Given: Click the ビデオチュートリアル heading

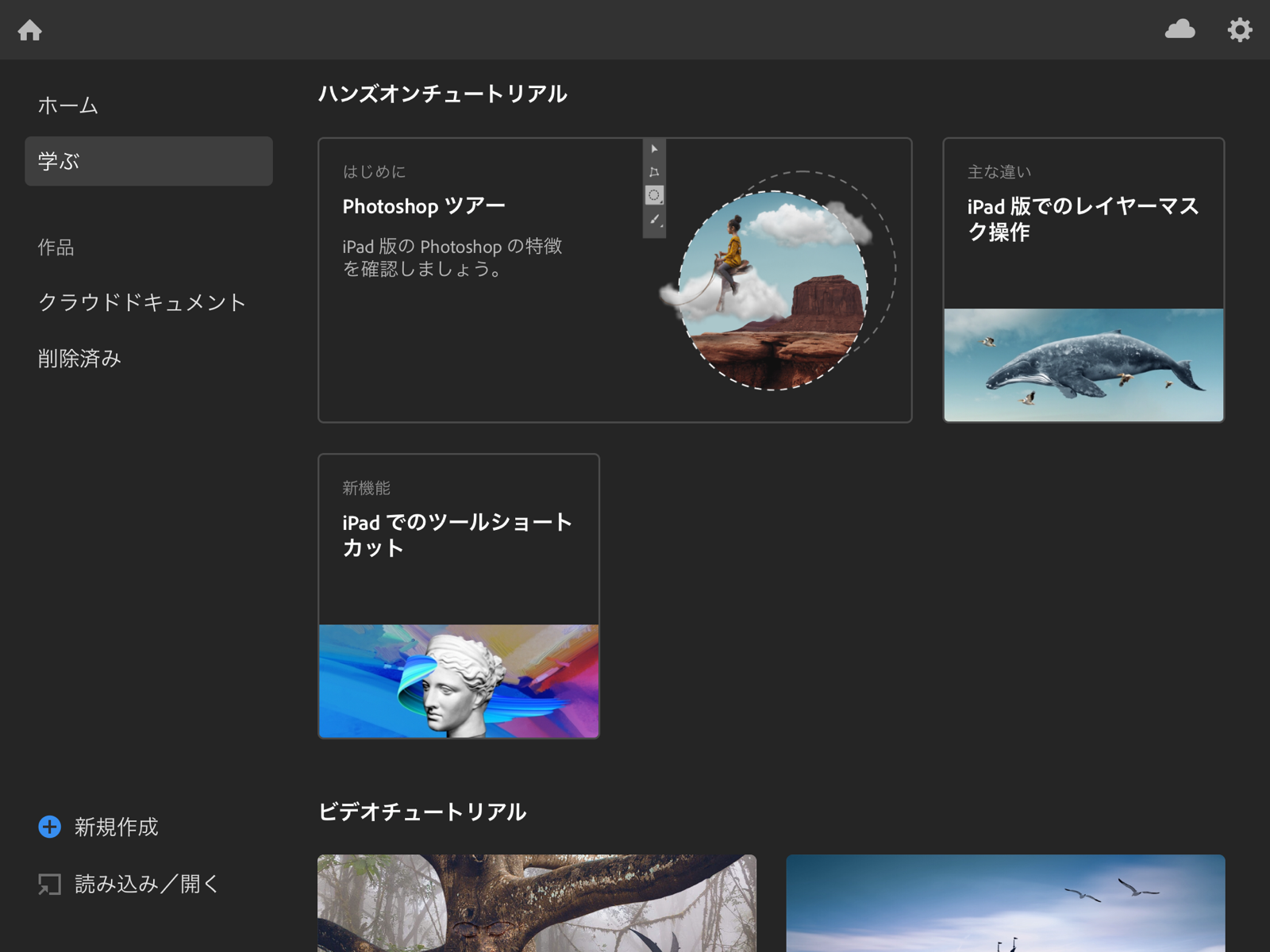Looking at the screenshot, I should click(x=421, y=812).
